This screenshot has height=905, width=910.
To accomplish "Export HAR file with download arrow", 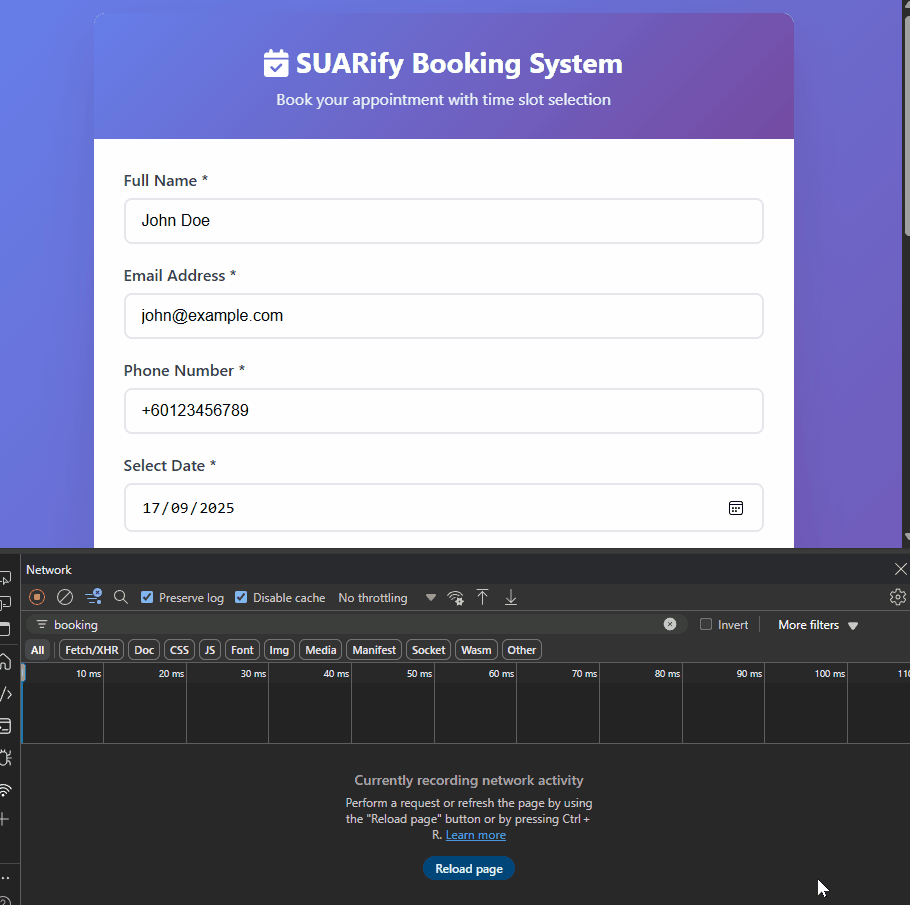I will tap(511, 597).
